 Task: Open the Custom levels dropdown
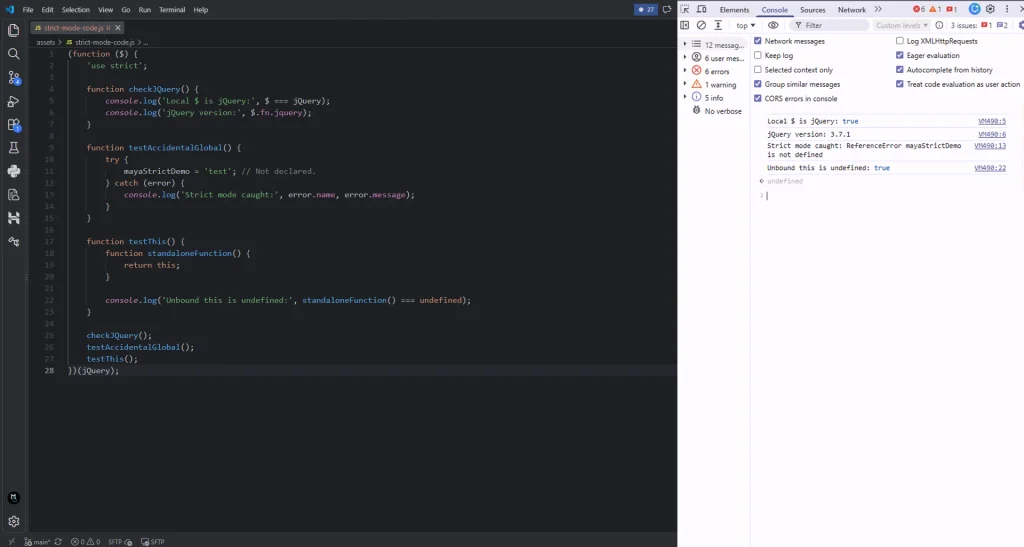click(902, 25)
